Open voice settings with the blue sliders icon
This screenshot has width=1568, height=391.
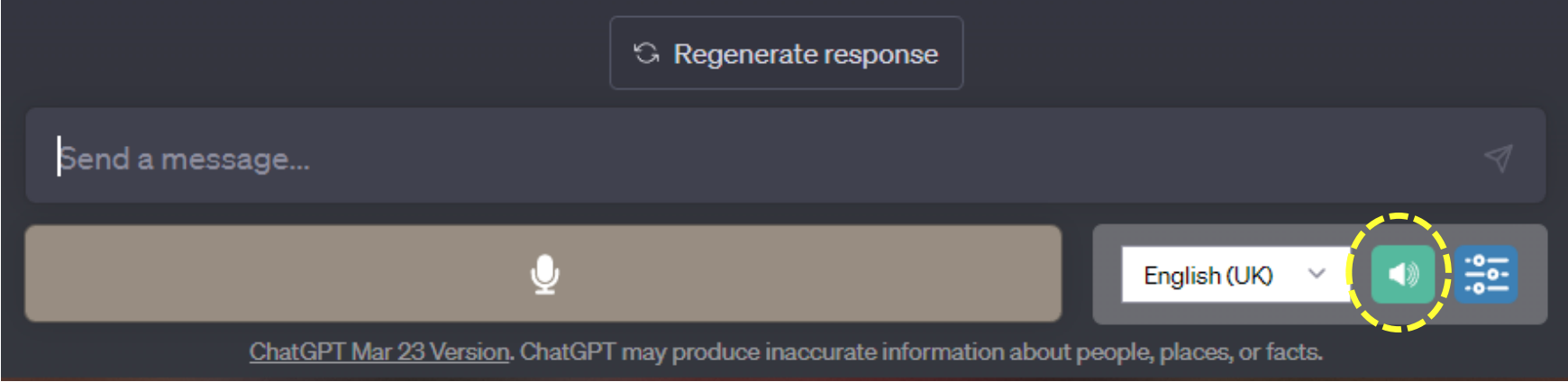click(1486, 274)
